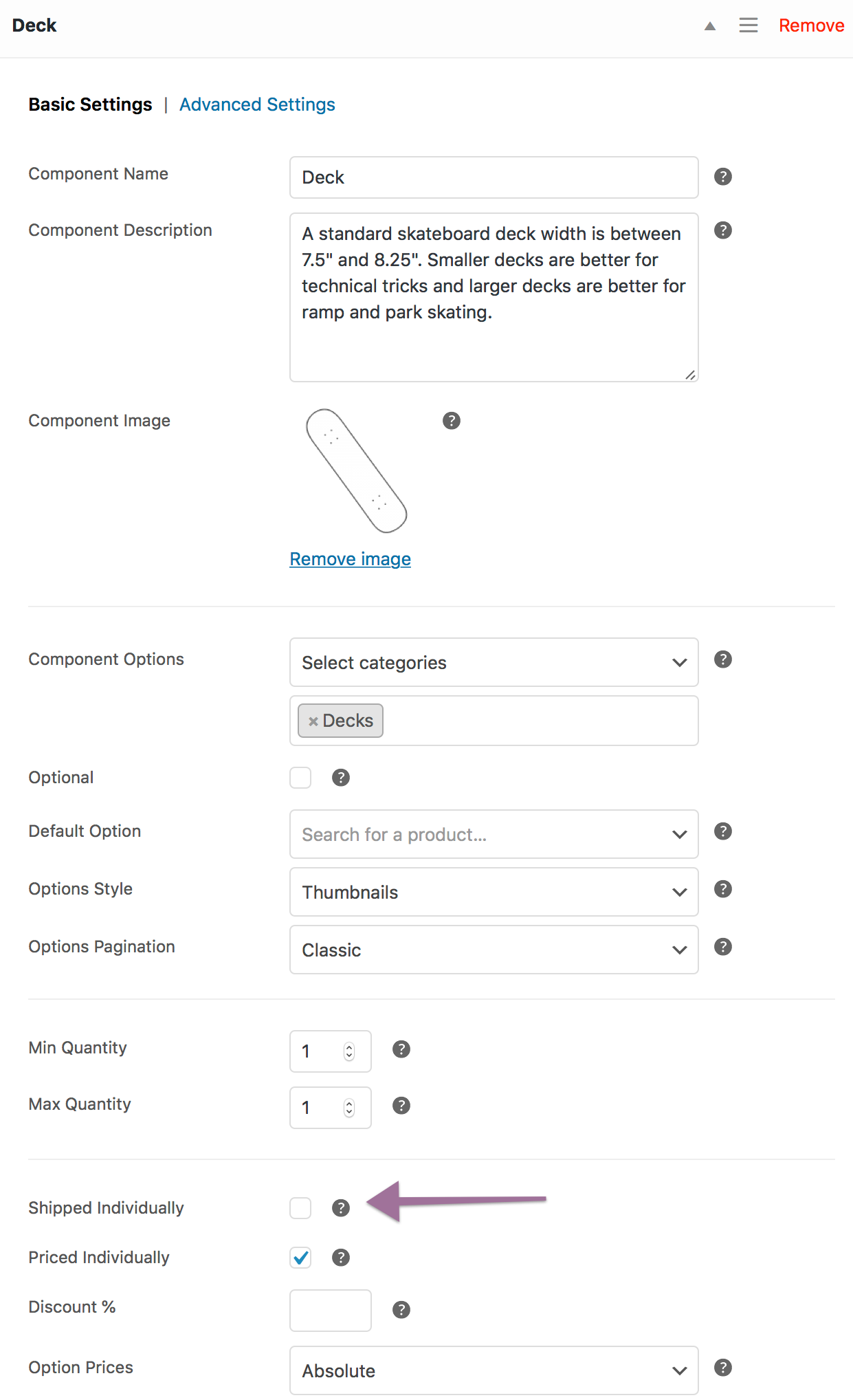
Task: Click the Option Prices help icon
Action: point(722,1367)
